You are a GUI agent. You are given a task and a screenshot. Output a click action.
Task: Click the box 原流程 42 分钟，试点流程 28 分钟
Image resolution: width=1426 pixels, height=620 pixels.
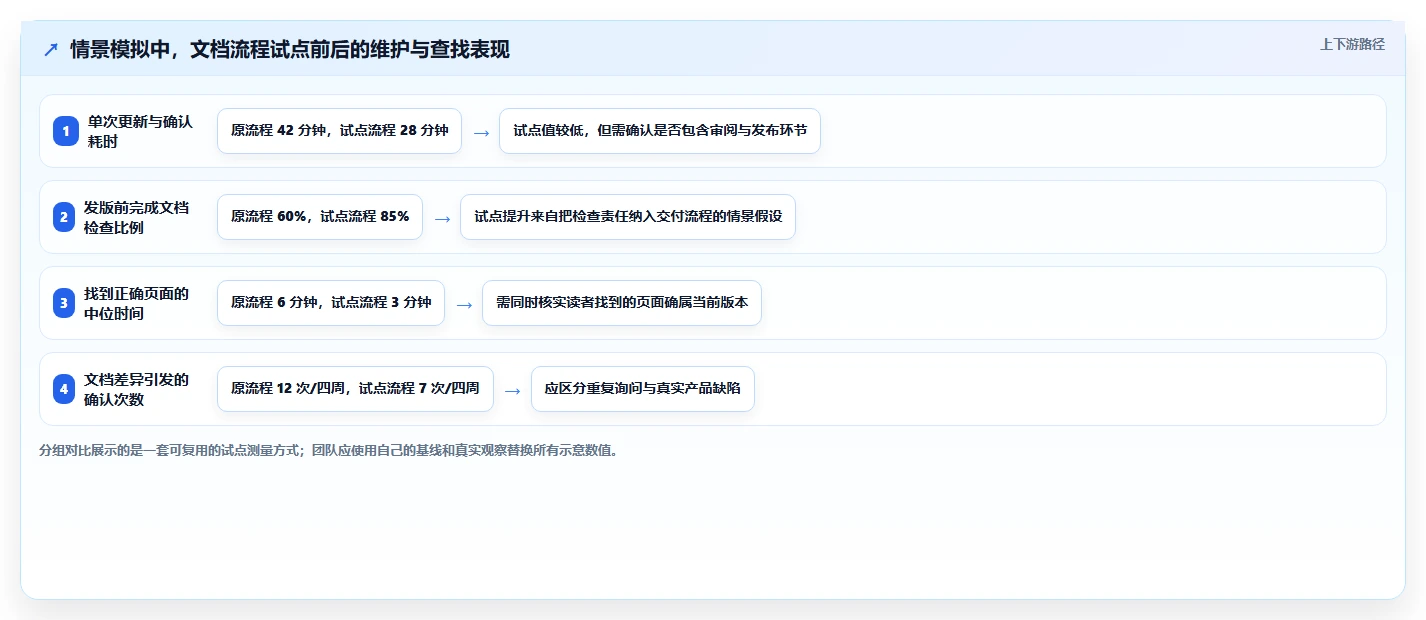339,131
